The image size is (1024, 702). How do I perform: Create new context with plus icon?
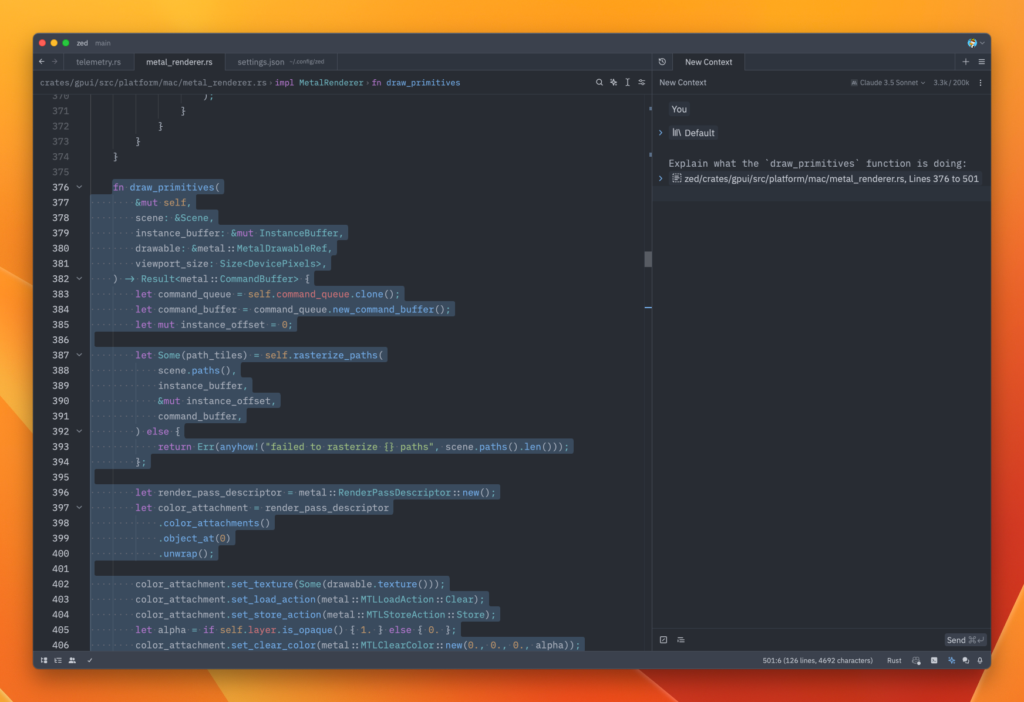[965, 61]
